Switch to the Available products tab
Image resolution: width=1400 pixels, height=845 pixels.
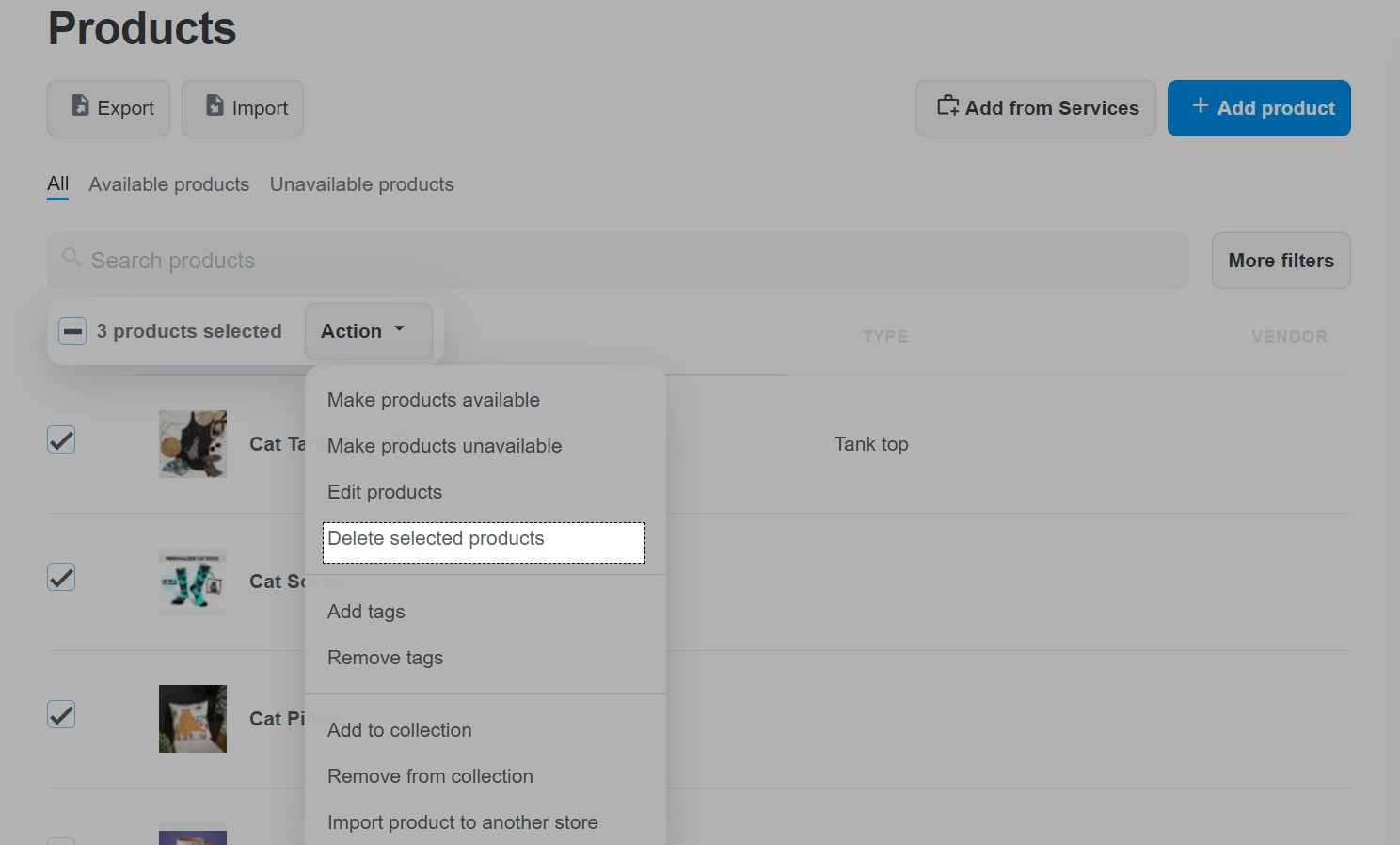168,184
